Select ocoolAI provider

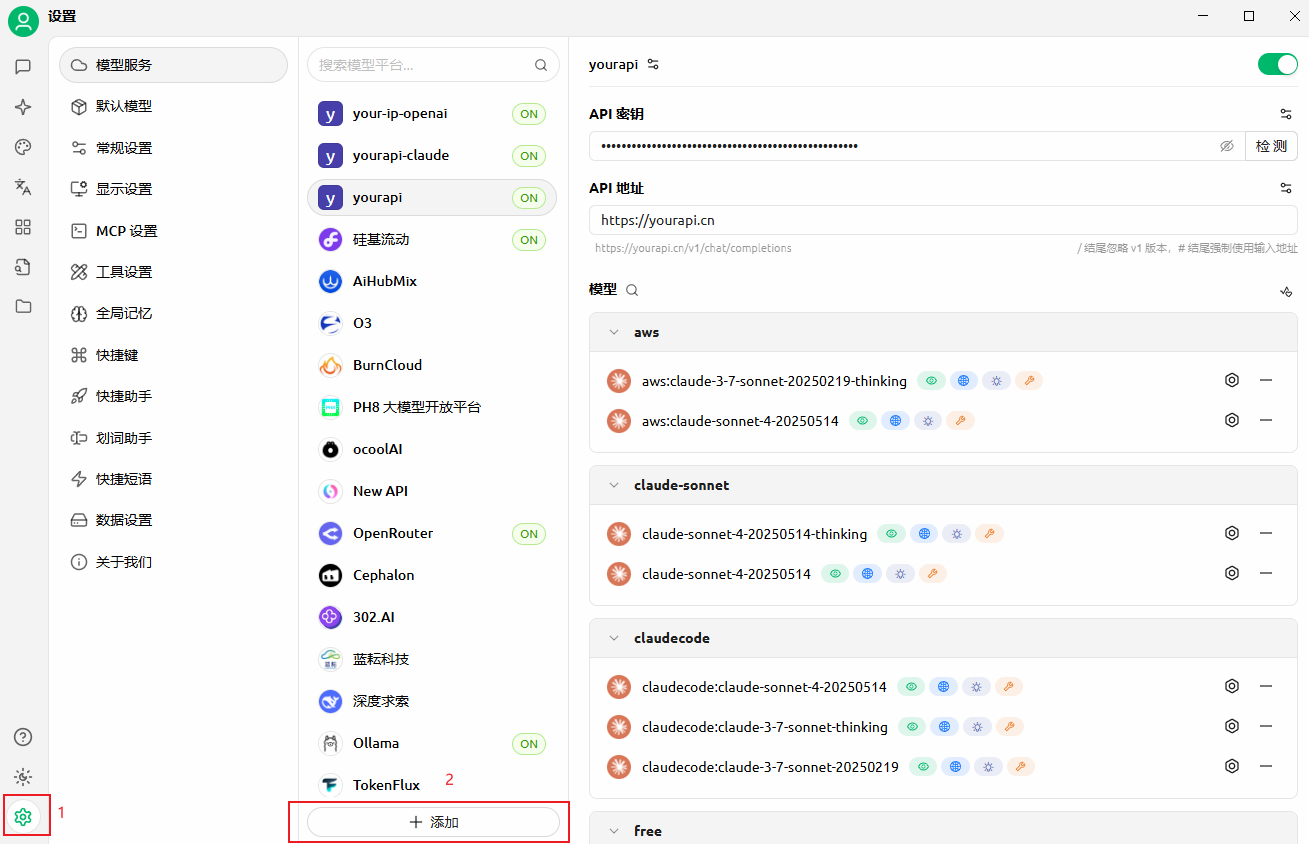(432, 450)
